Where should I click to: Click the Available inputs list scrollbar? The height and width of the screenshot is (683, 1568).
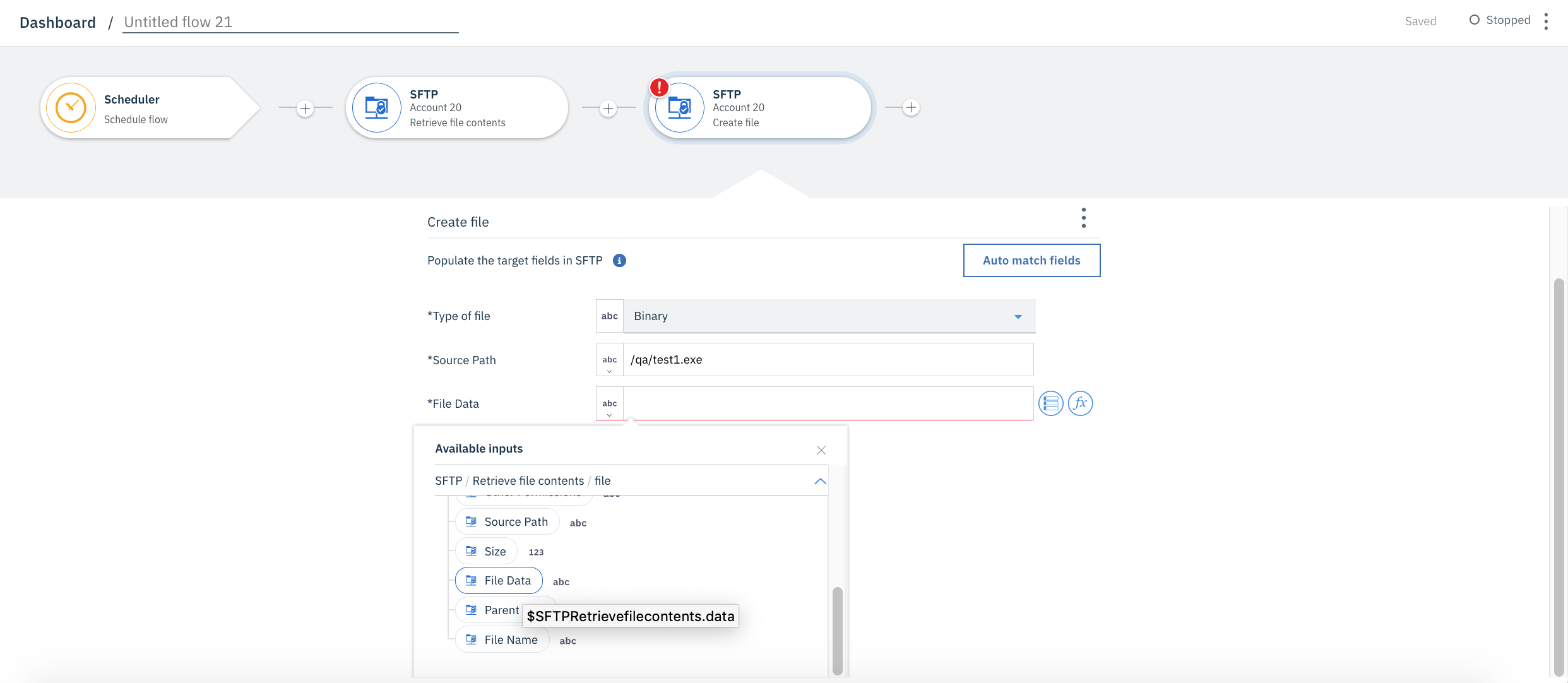[837, 630]
